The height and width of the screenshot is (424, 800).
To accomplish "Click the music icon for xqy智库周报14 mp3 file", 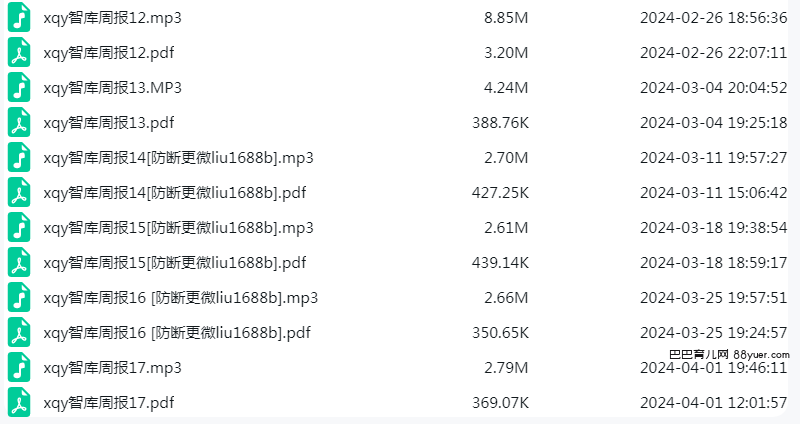I will 19,158.
